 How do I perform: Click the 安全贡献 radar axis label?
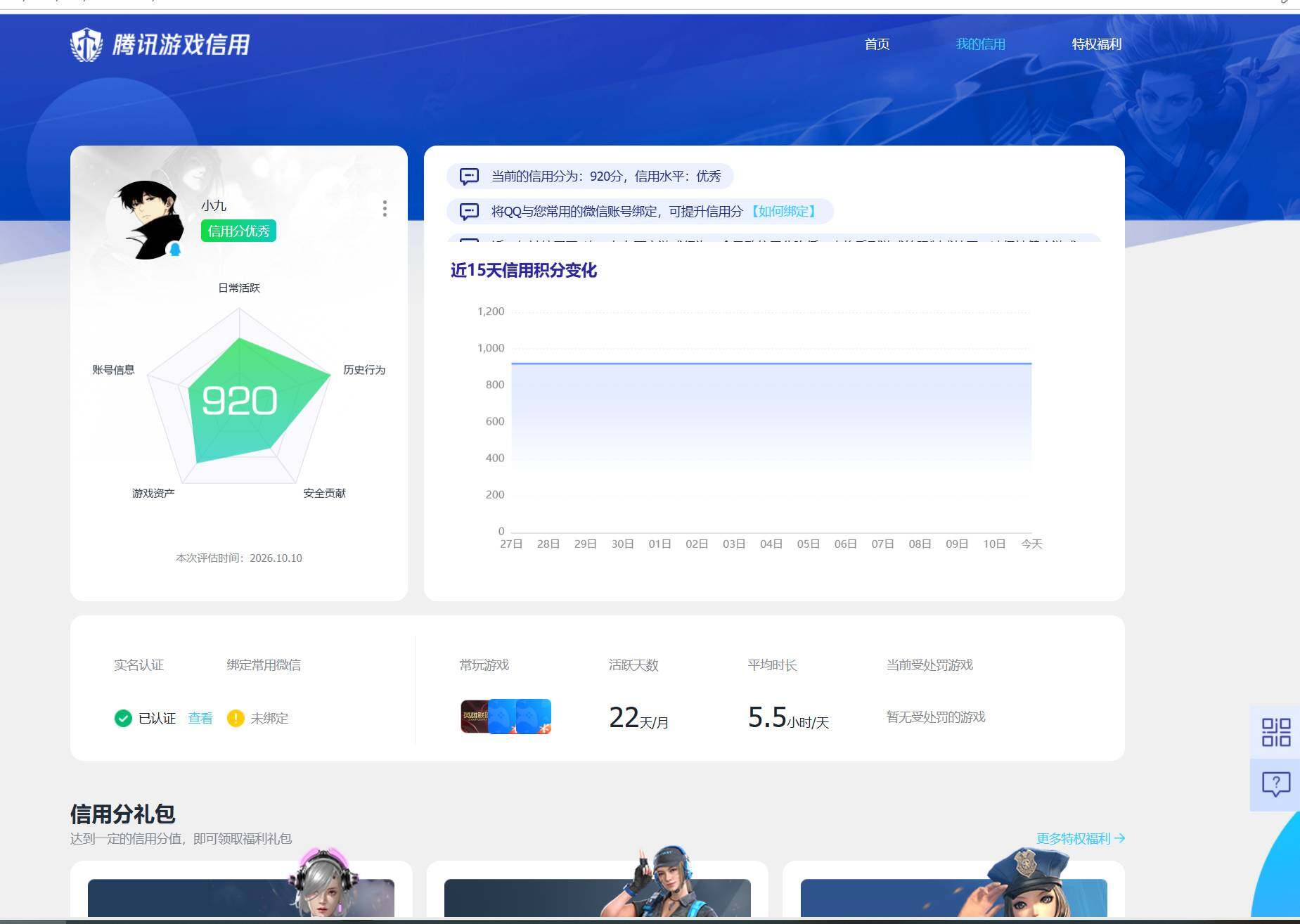(x=325, y=493)
